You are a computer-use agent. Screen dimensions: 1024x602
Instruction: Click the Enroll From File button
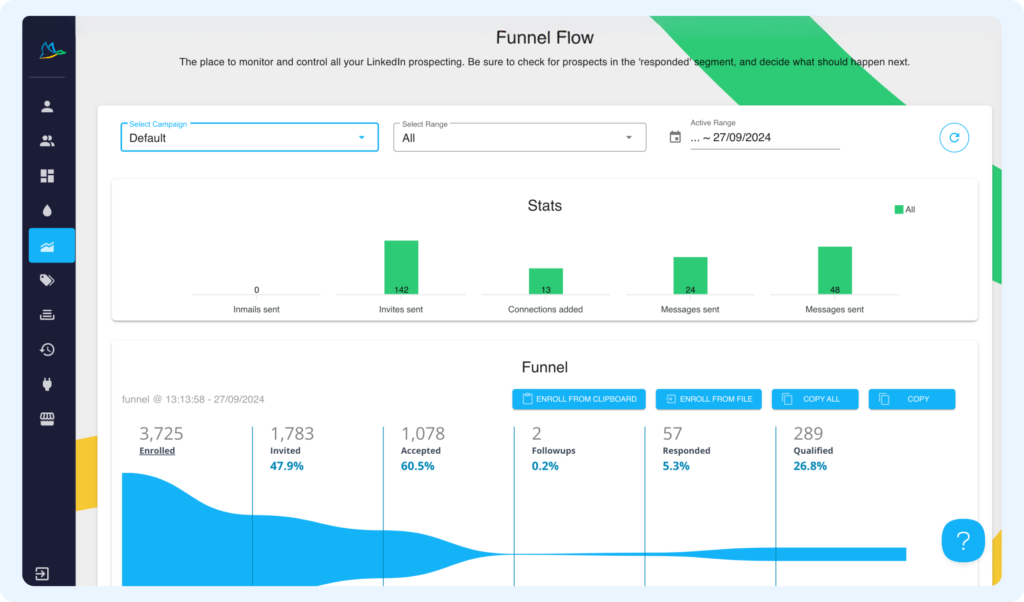(709, 399)
